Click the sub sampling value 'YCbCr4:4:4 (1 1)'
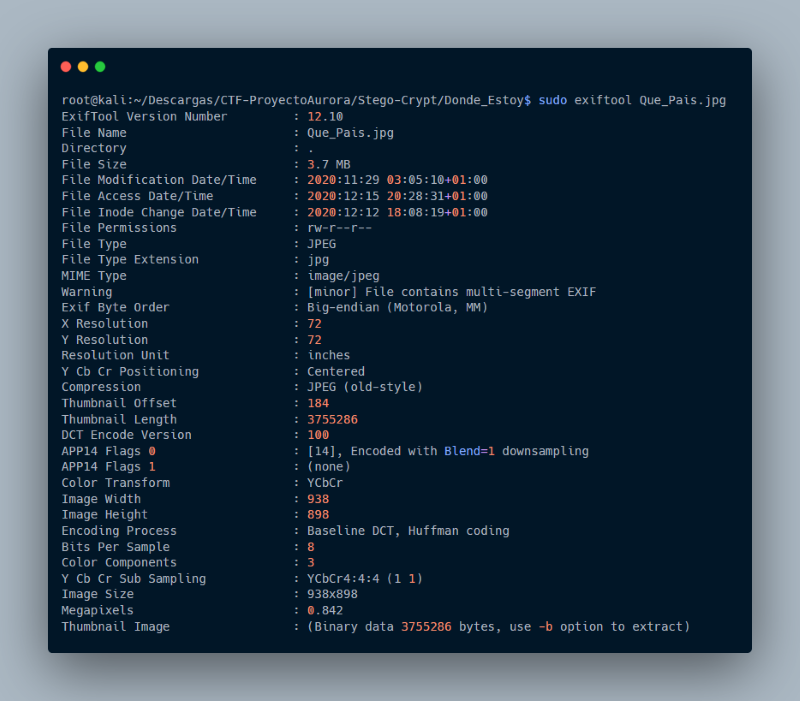Viewport: 800px width, 701px height. coord(365,579)
